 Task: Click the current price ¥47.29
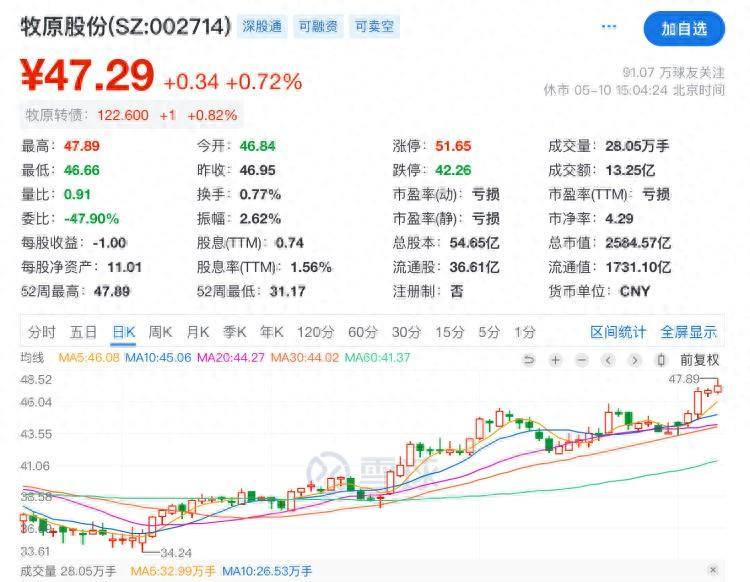[x=87, y=76]
